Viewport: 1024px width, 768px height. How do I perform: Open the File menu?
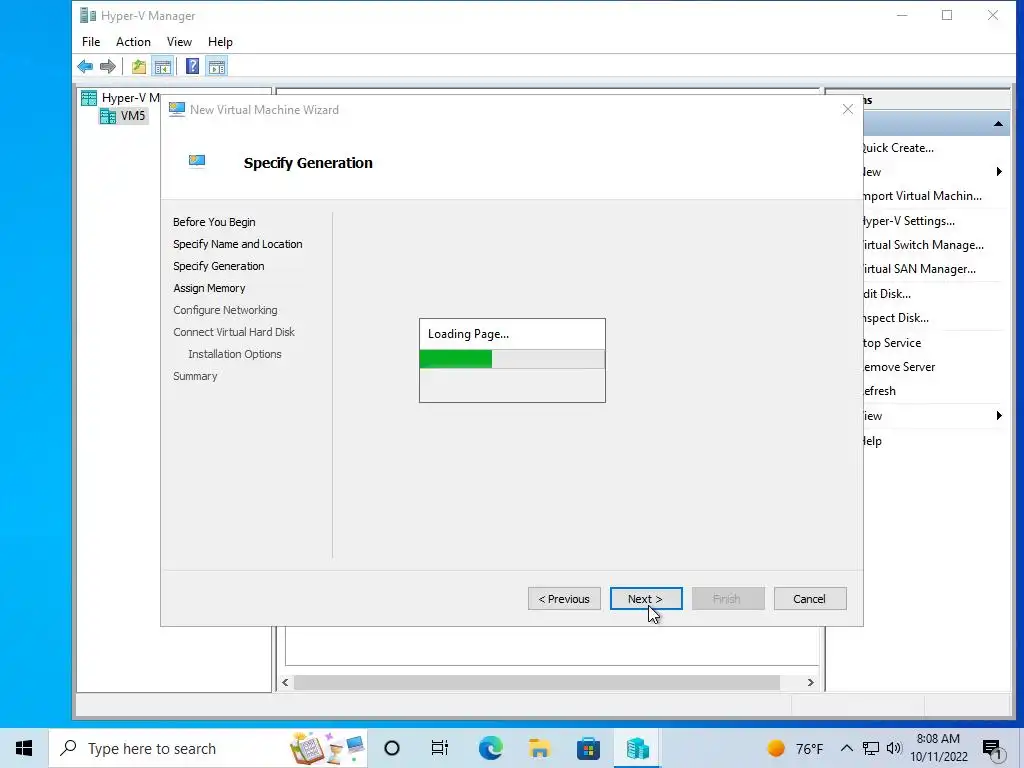pos(91,42)
